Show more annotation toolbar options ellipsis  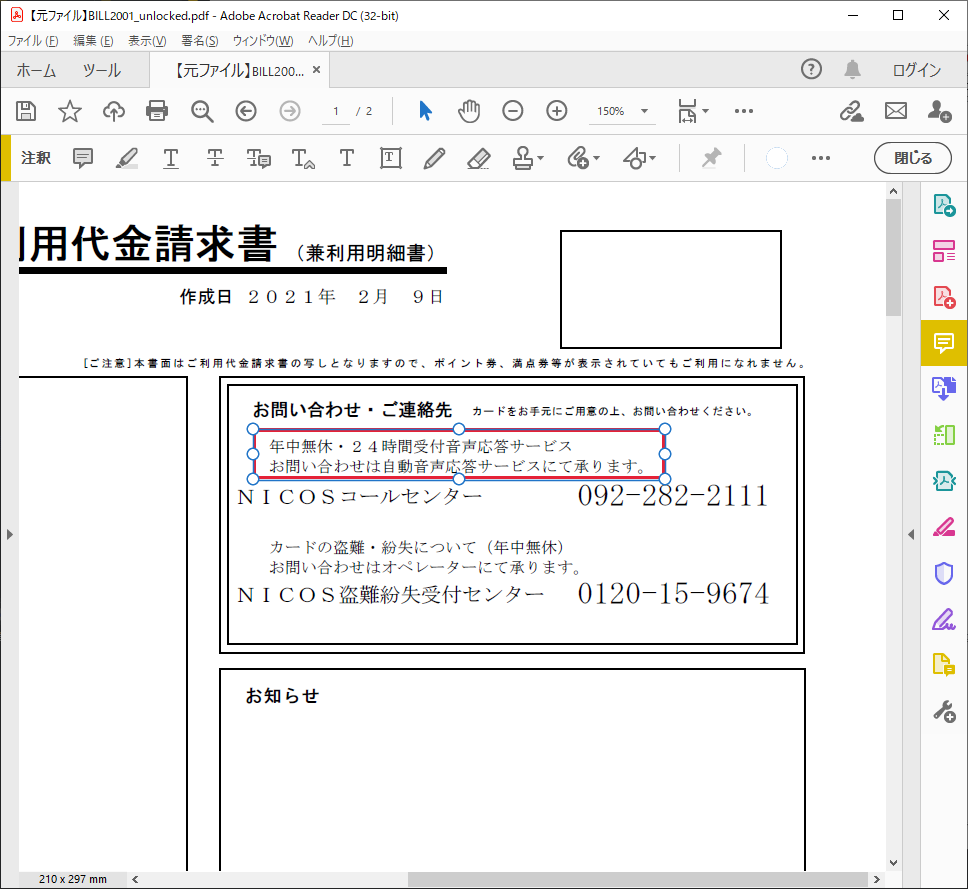[820, 158]
